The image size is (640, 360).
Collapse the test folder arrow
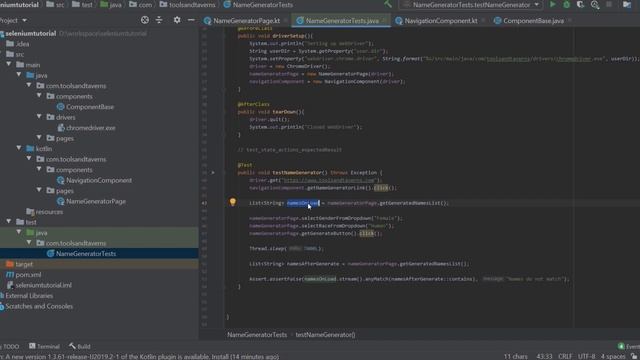[x=9, y=222]
